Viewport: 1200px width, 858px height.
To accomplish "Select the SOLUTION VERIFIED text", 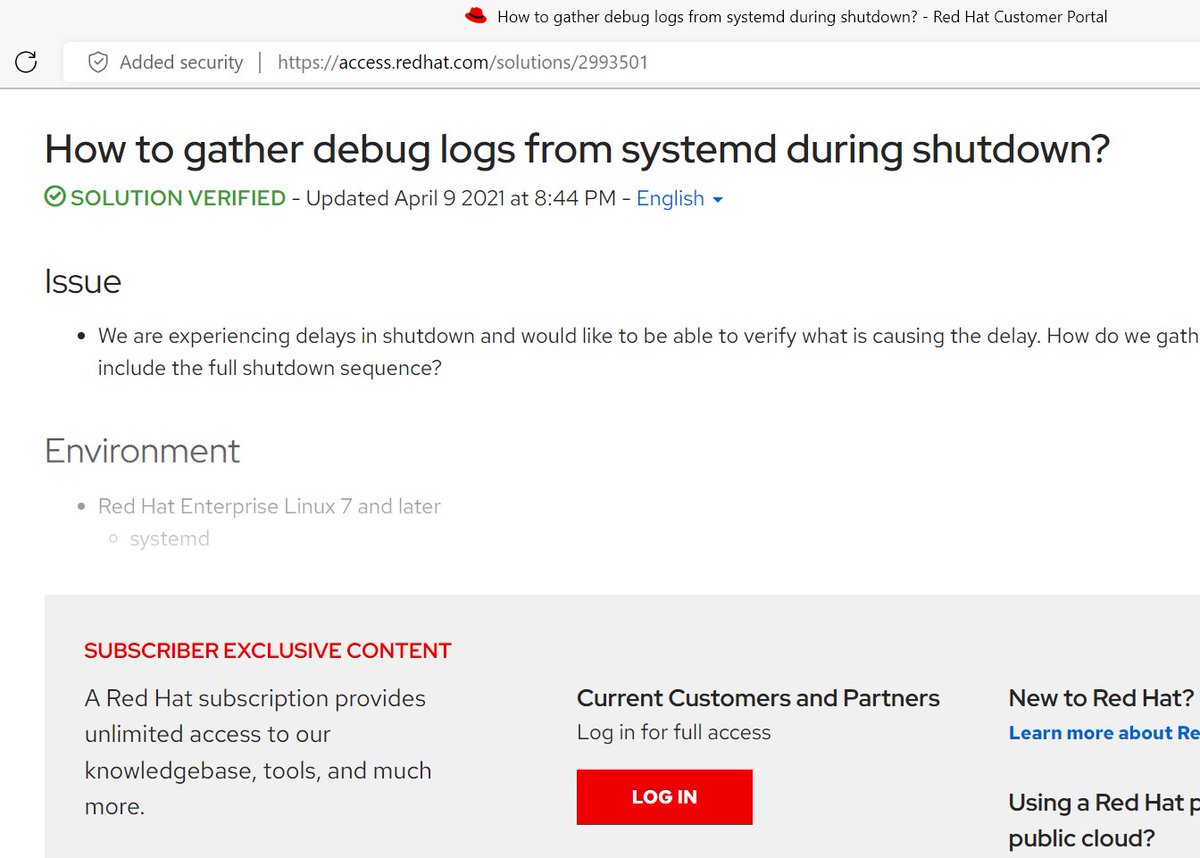I will 178,198.
